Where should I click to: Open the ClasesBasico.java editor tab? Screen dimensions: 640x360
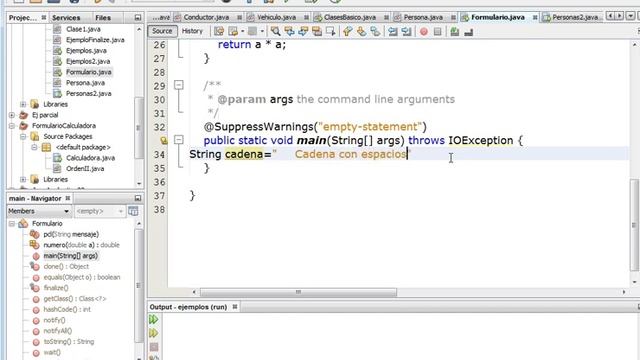point(349,17)
